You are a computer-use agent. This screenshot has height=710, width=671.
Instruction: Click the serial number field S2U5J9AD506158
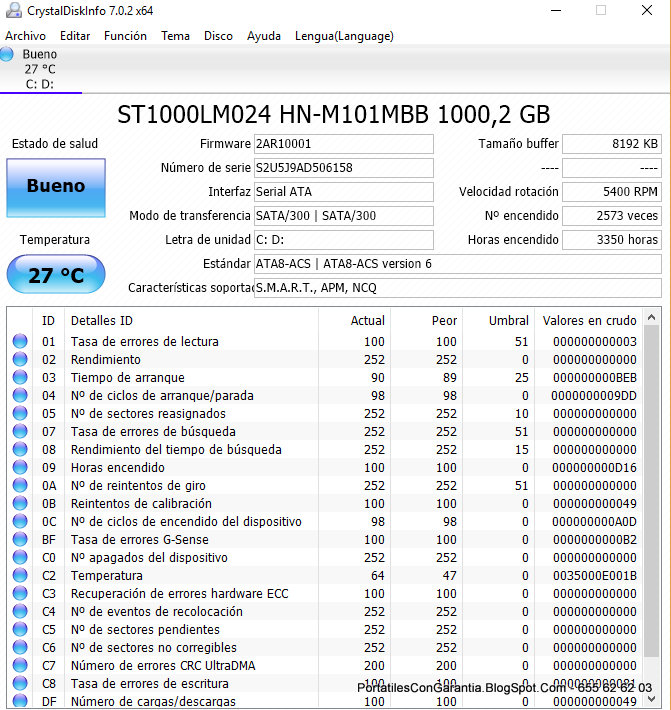(344, 168)
